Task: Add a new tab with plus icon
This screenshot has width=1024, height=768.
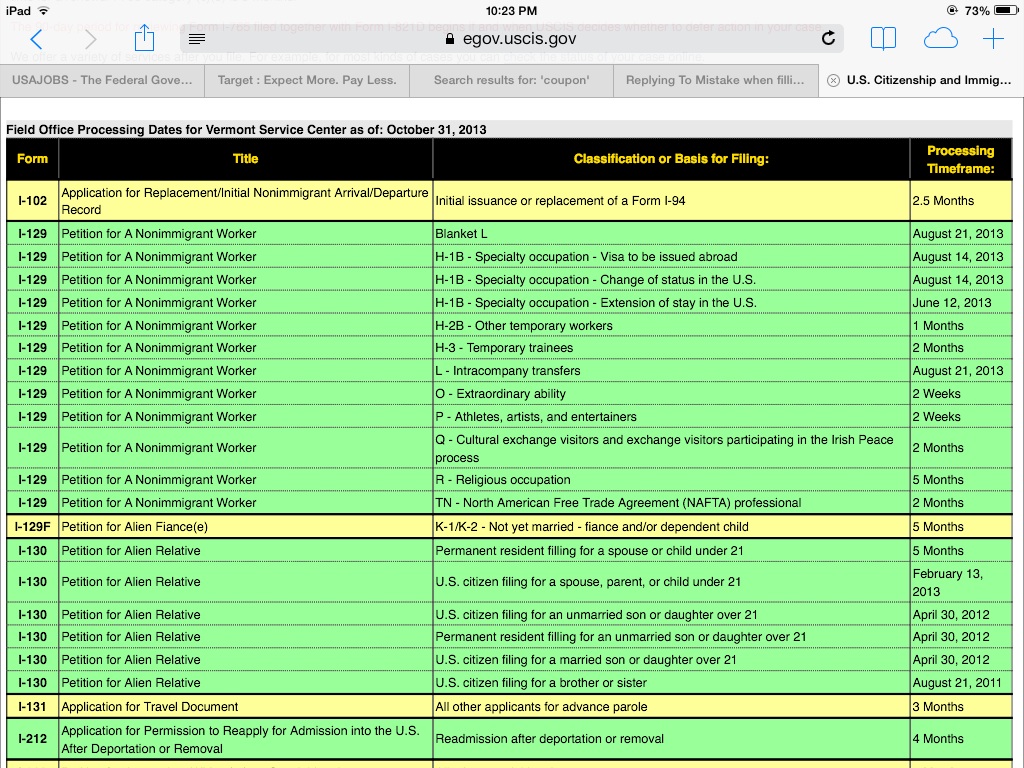Action: tap(993, 39)
